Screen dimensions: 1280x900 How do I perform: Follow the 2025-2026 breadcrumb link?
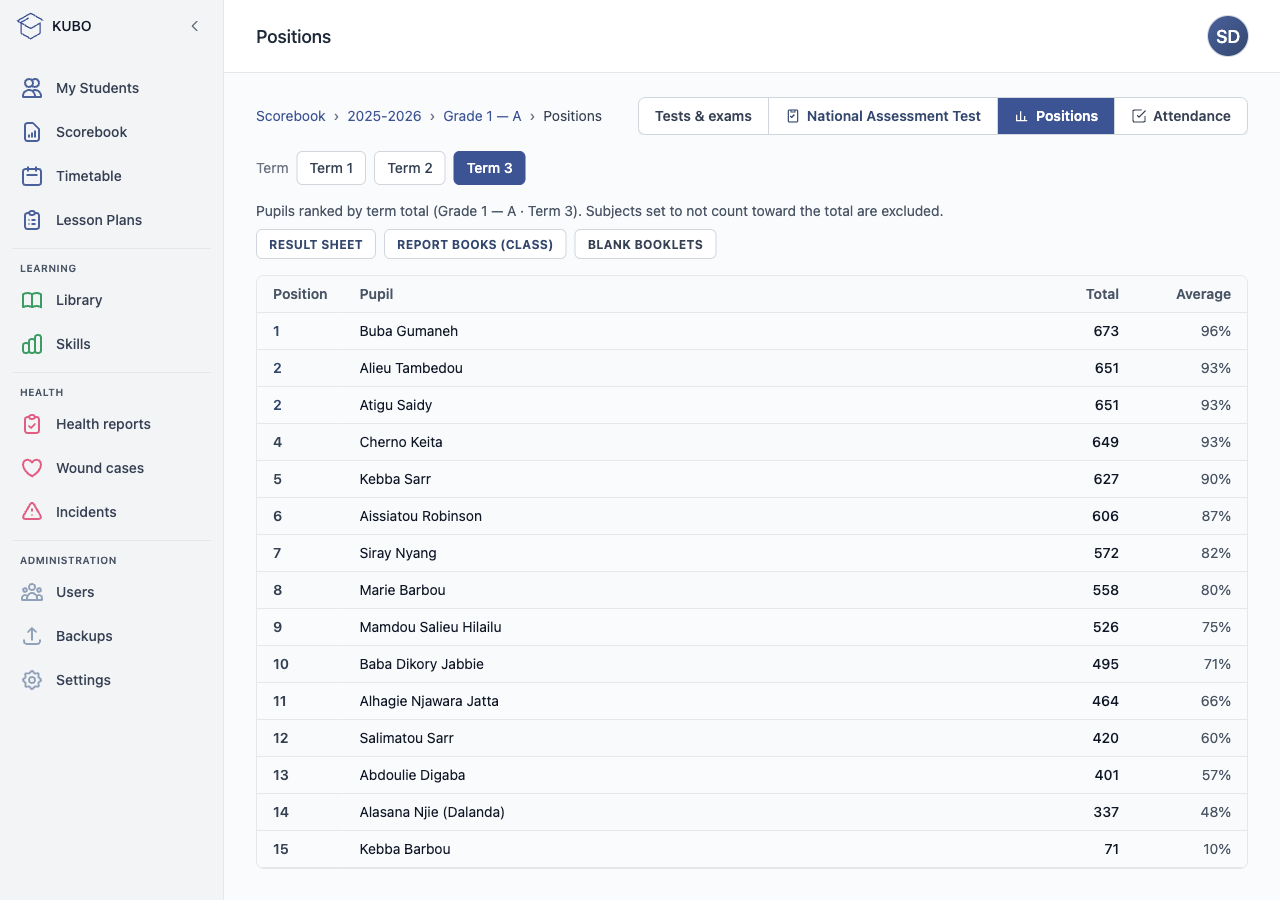(384, 116)
